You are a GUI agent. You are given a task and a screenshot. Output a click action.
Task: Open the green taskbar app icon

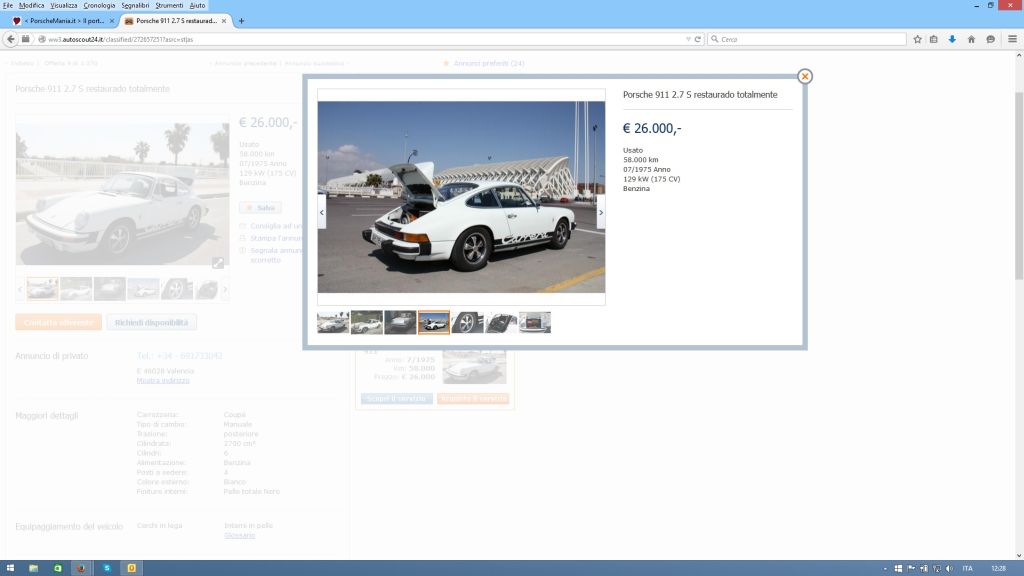point(57,568)
